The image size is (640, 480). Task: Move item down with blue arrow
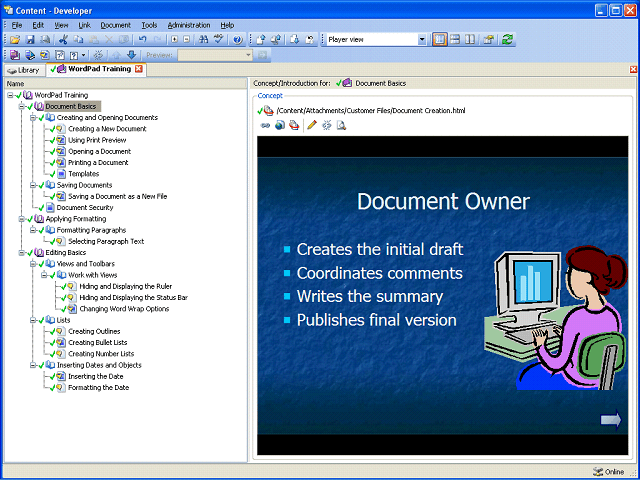pos(131,55)
